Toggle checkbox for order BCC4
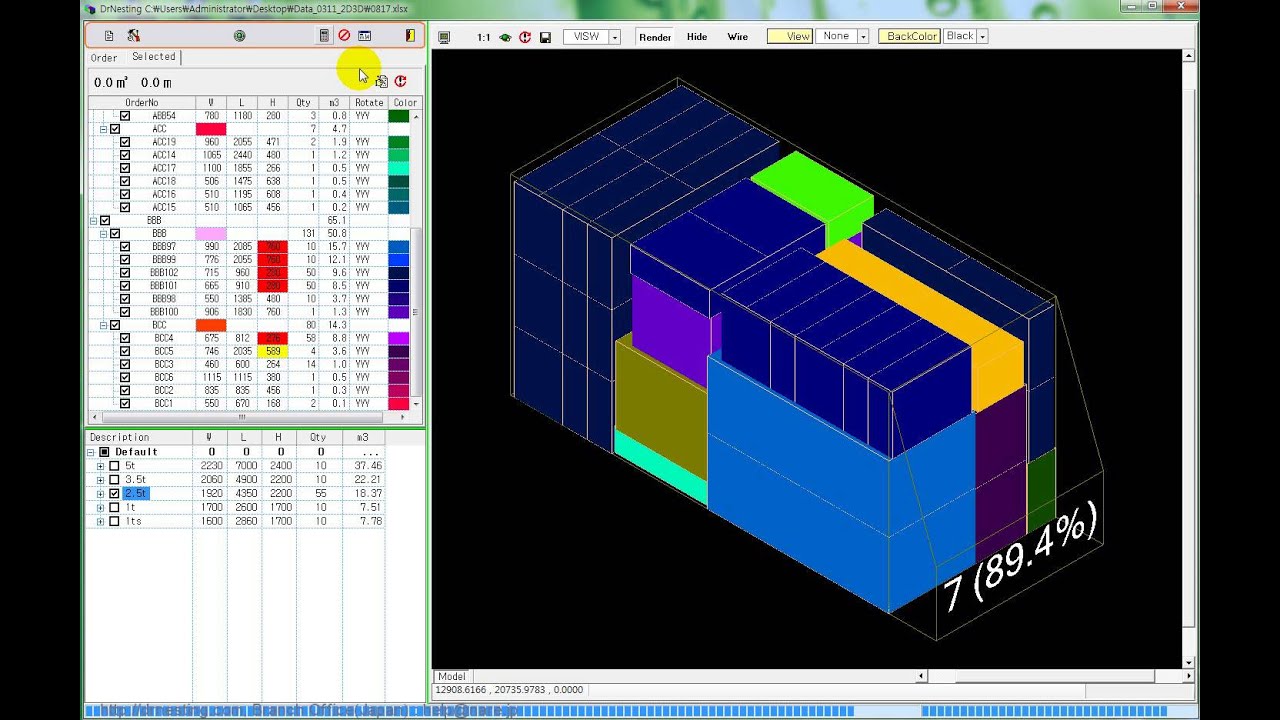This screenshot has height=720, width=1280. (125, 338)
